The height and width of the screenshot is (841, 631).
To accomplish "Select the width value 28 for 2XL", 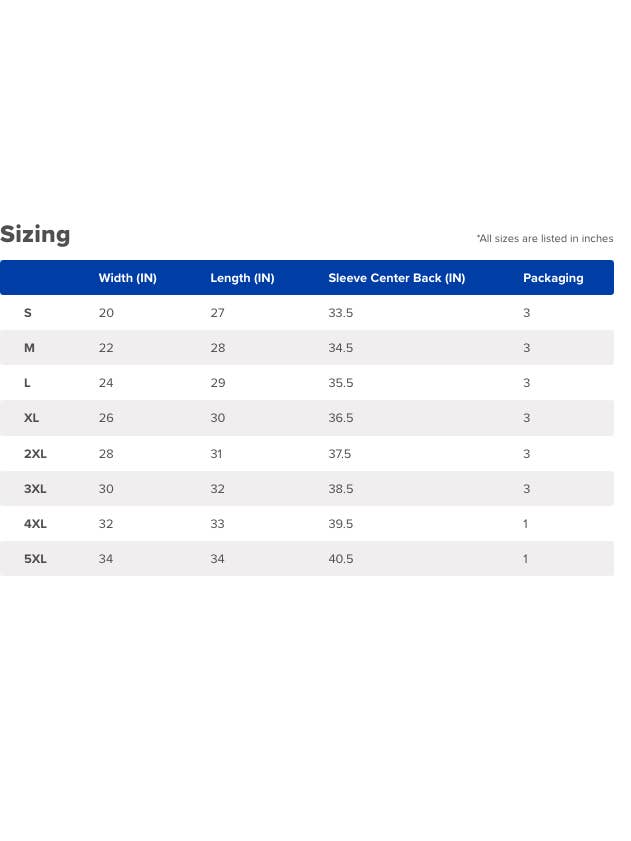I will pos(106,454).
